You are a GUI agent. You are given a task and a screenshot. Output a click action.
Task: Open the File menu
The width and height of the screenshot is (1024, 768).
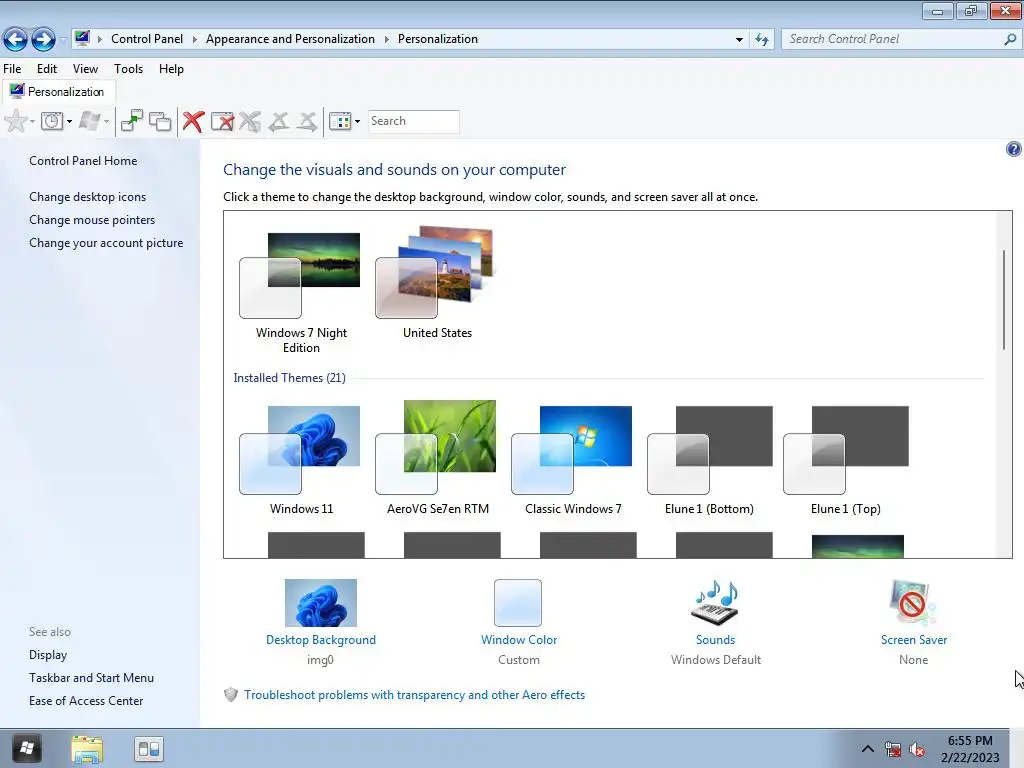pyautogui.click(x=12, y=69)
